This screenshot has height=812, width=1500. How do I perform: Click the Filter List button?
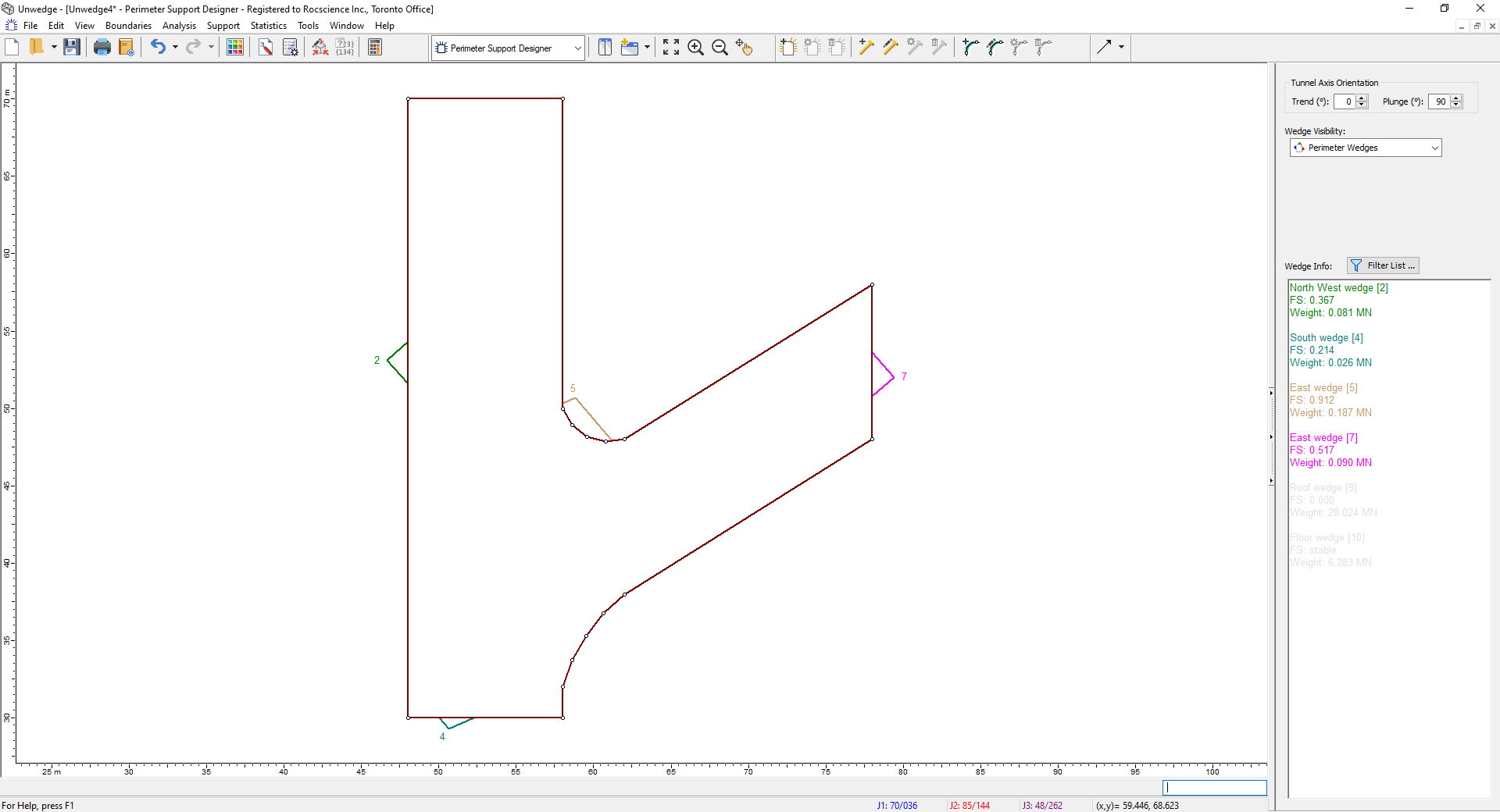1383,265
